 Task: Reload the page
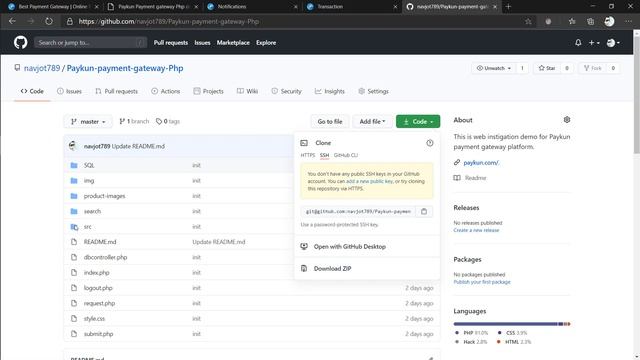49,21
